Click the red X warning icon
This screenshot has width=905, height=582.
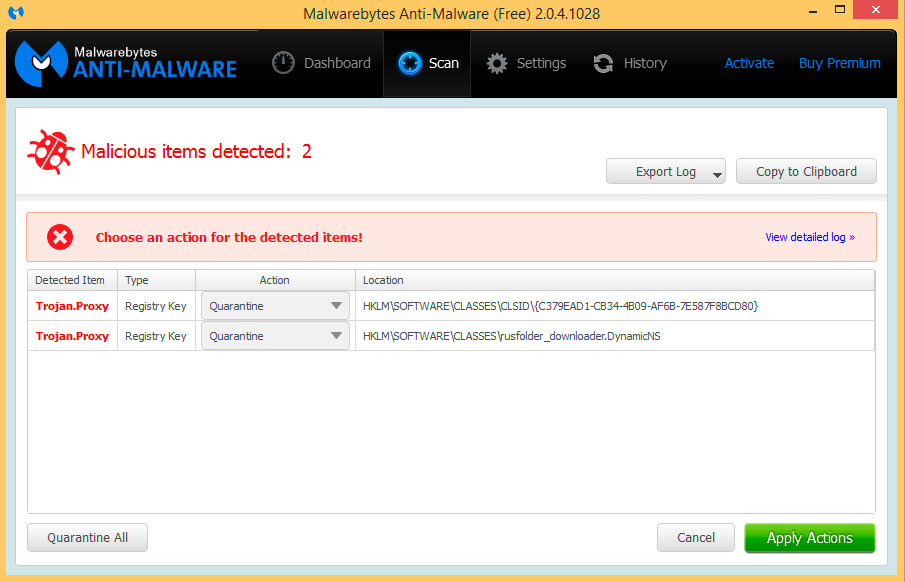click(60, 237)
